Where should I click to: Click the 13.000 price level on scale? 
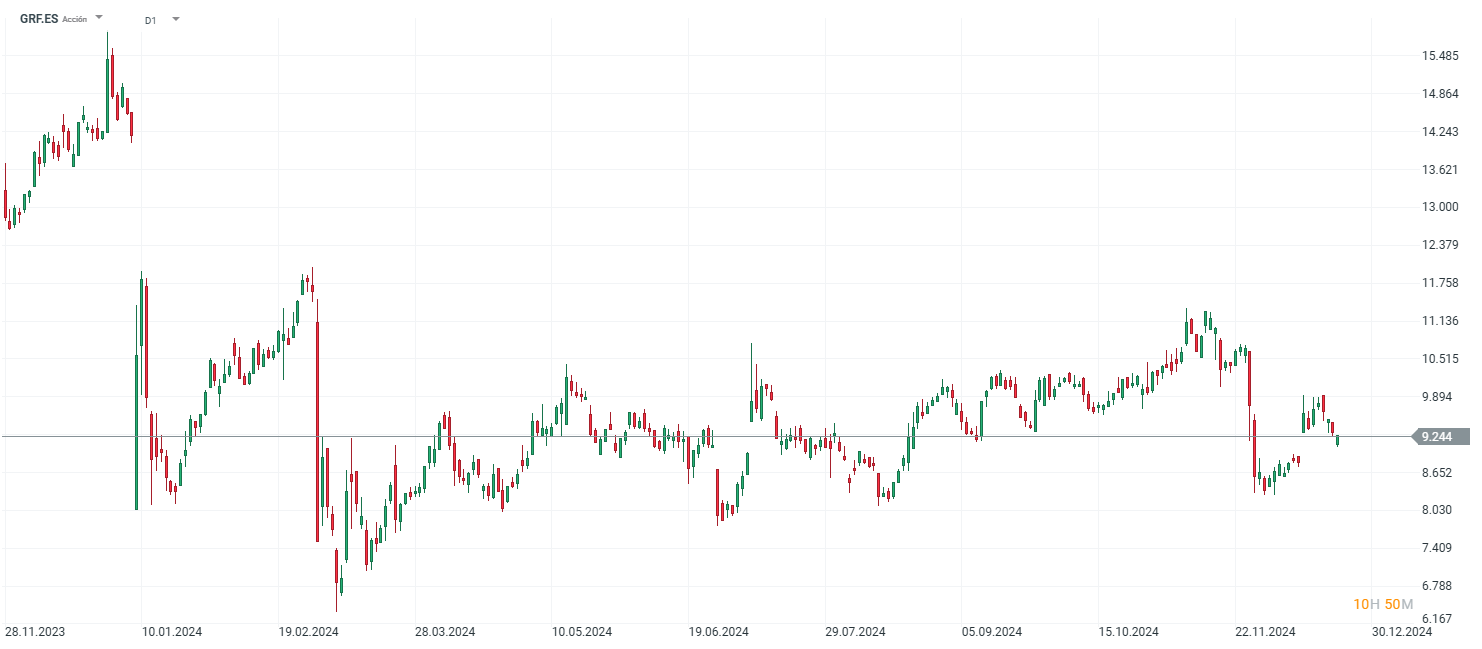[1440, 207]
